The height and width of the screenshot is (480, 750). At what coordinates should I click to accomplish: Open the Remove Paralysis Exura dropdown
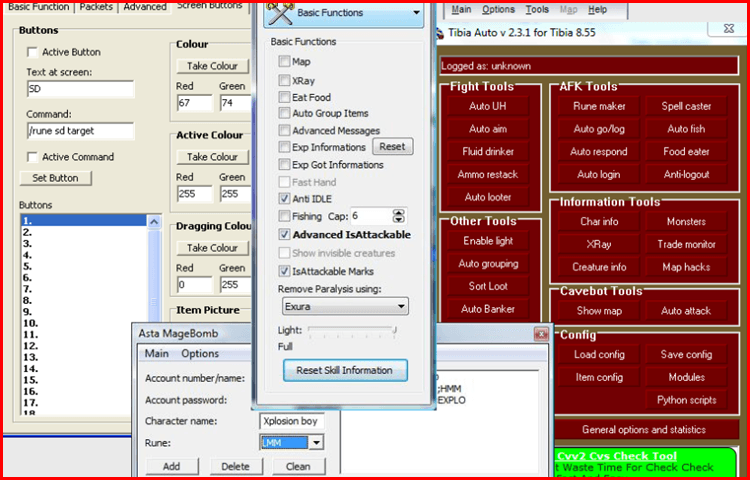tap(345, 306)
